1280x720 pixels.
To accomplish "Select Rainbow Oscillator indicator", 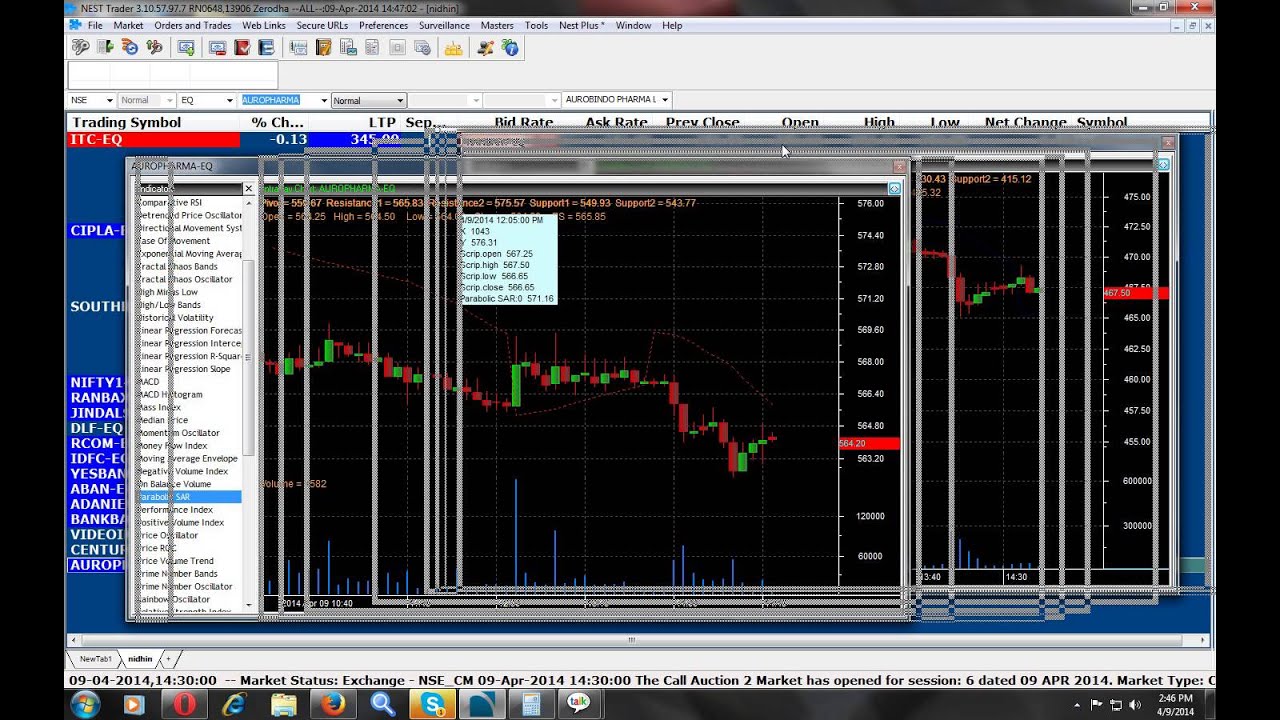I will coord(188,599).
